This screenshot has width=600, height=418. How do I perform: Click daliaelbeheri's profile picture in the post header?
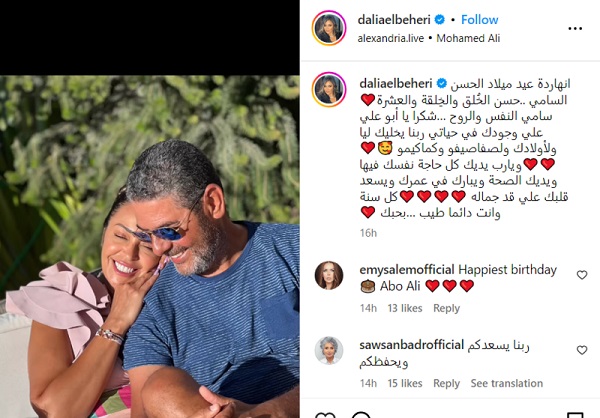coord(329,28)
